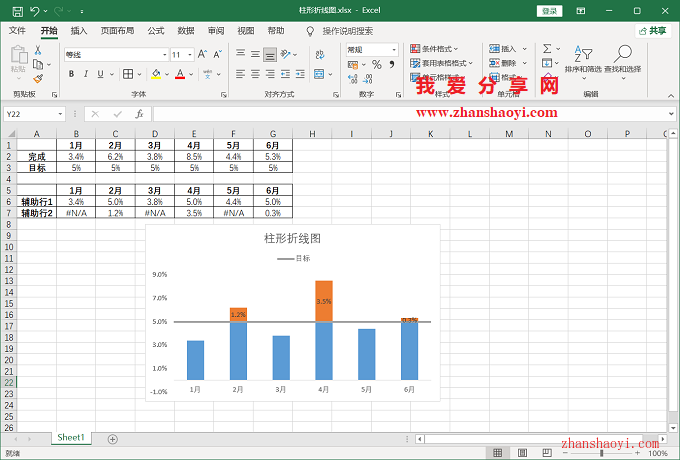The image size is (680, 460).
Task: Undo the last action
Action: pyautogui.click(x=35, y=11)
